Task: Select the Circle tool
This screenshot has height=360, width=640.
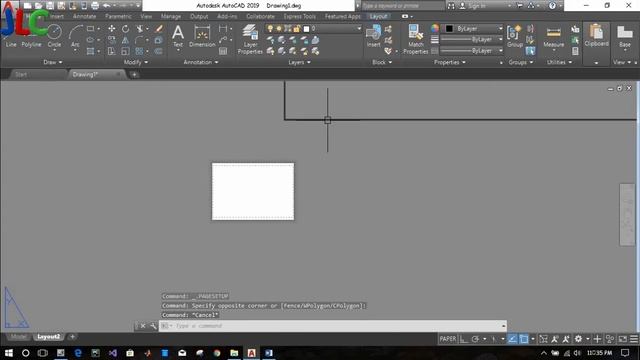Action: [54, 36]
